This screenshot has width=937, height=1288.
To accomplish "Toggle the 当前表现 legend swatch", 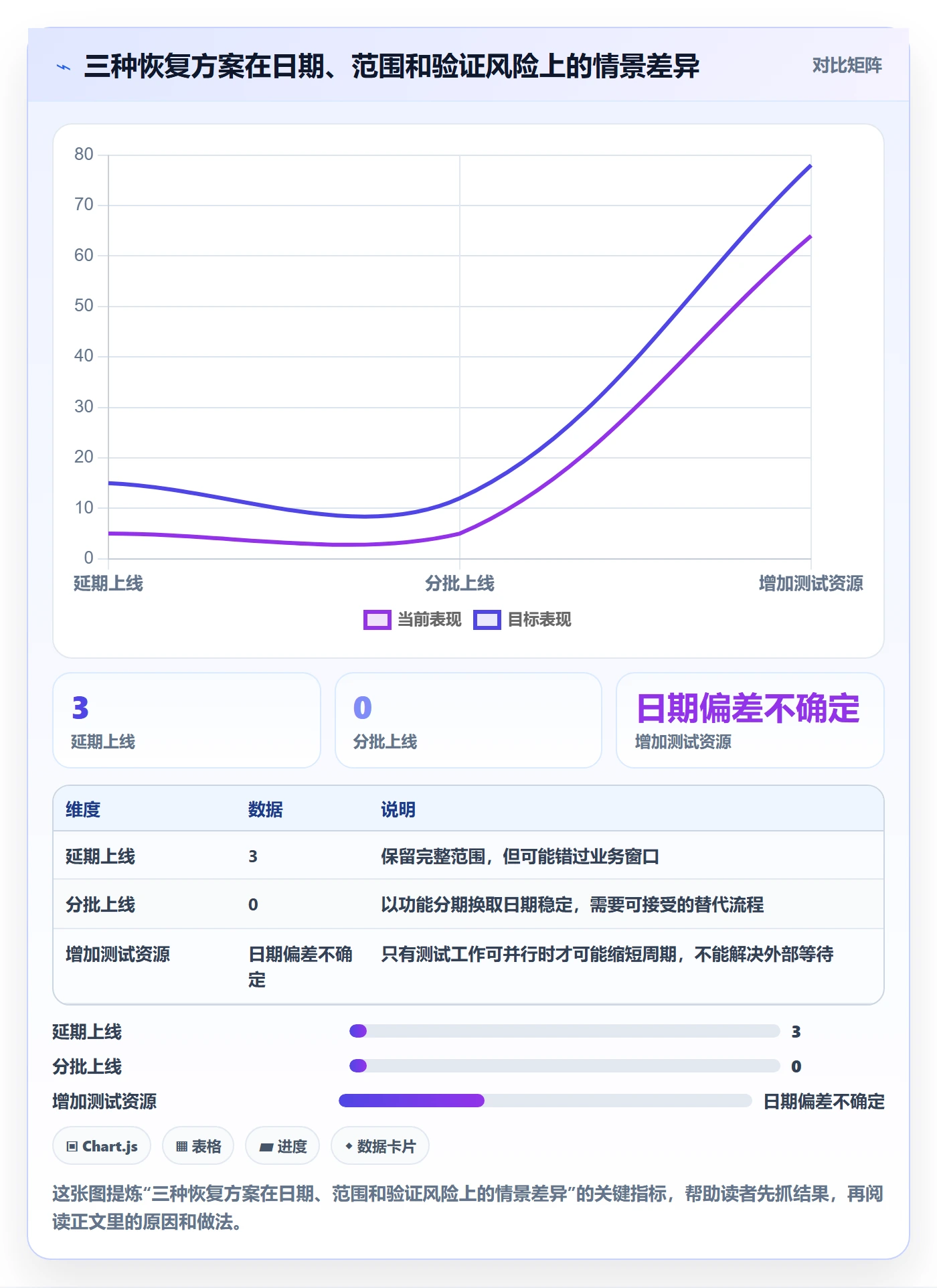I will click(377, 620).
